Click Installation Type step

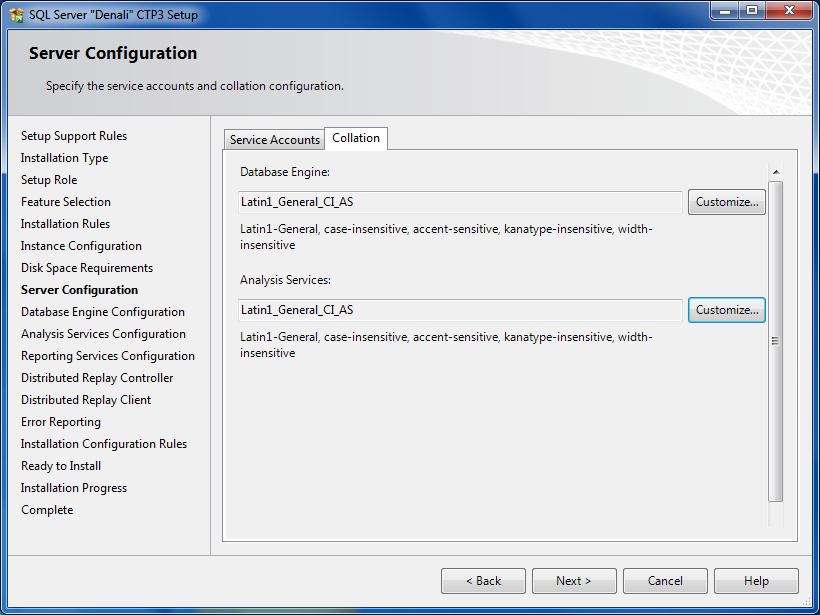tap(64, 158)
